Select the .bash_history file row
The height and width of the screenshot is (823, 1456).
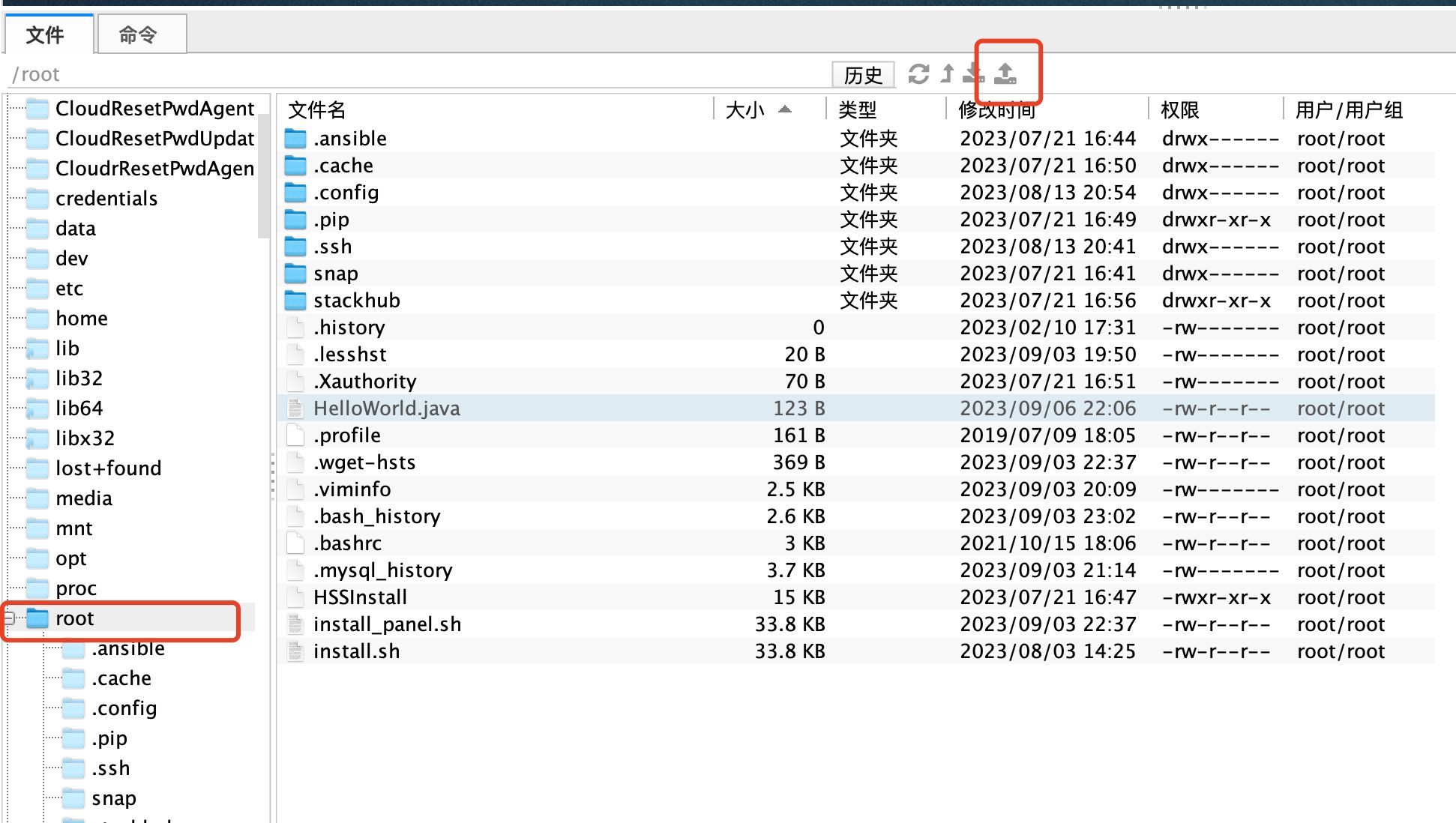point(376,516)
